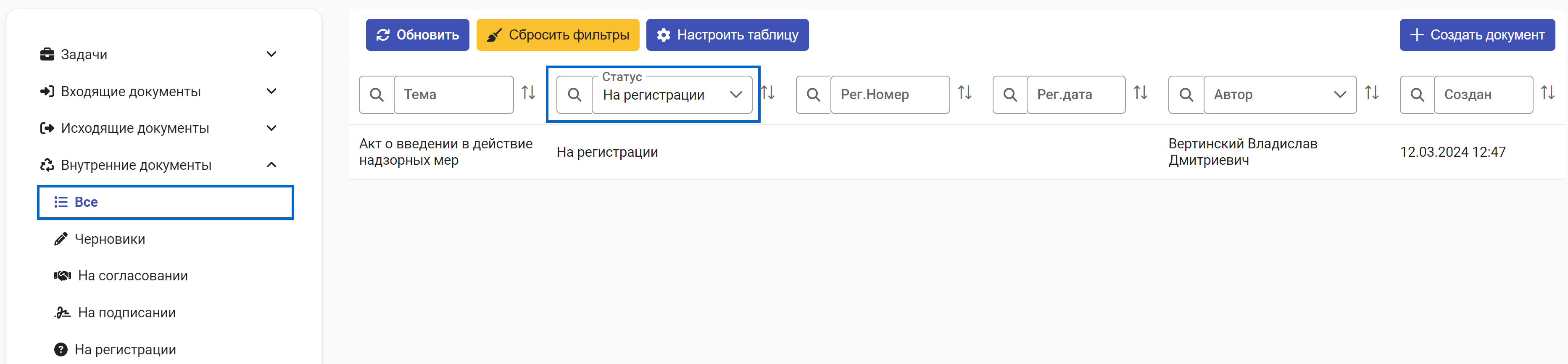Sort table by Статус column

point(768,92)
